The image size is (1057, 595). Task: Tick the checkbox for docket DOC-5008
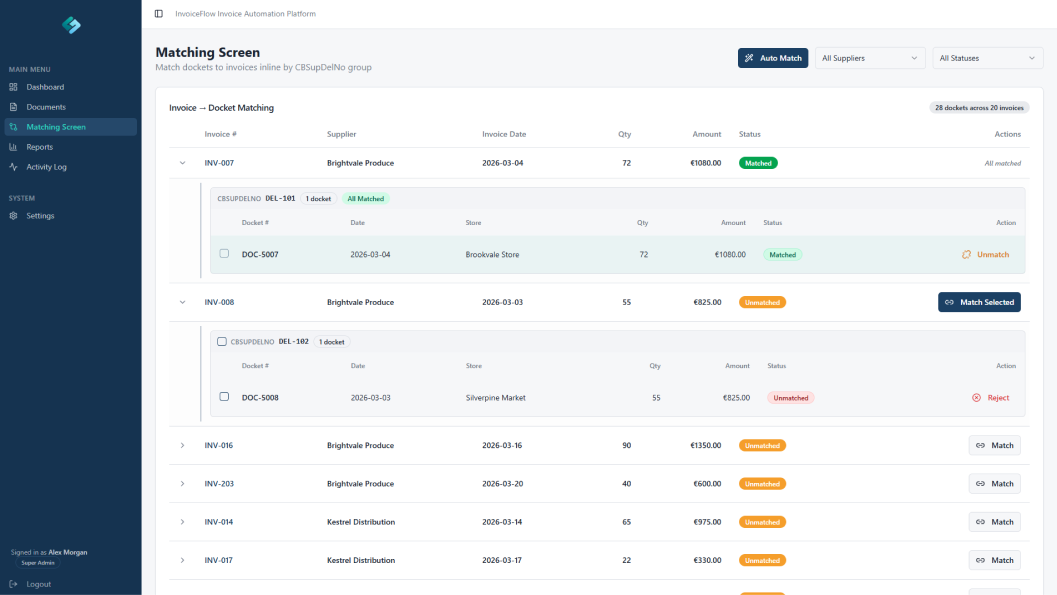224,397
